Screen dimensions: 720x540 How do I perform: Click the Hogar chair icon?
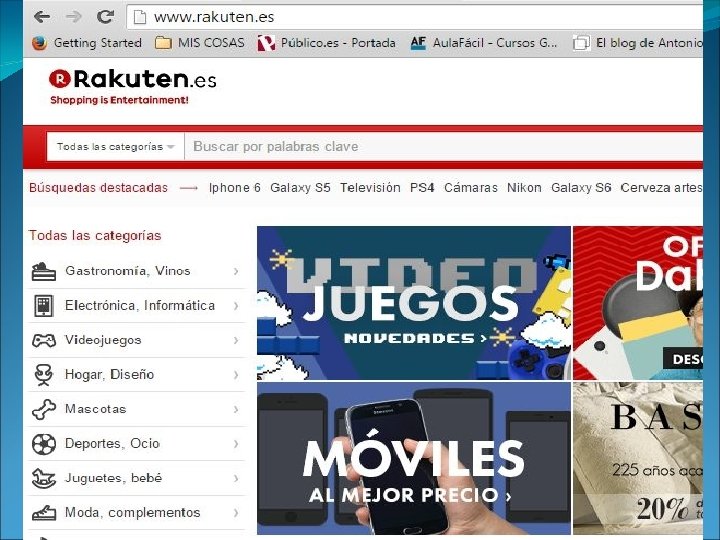click(44, 375)
